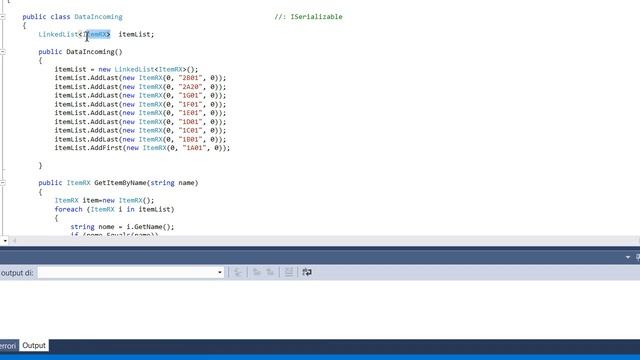Click the GetItemByName method name
This screenshot has width=640, height=360.
pos(120,183)
